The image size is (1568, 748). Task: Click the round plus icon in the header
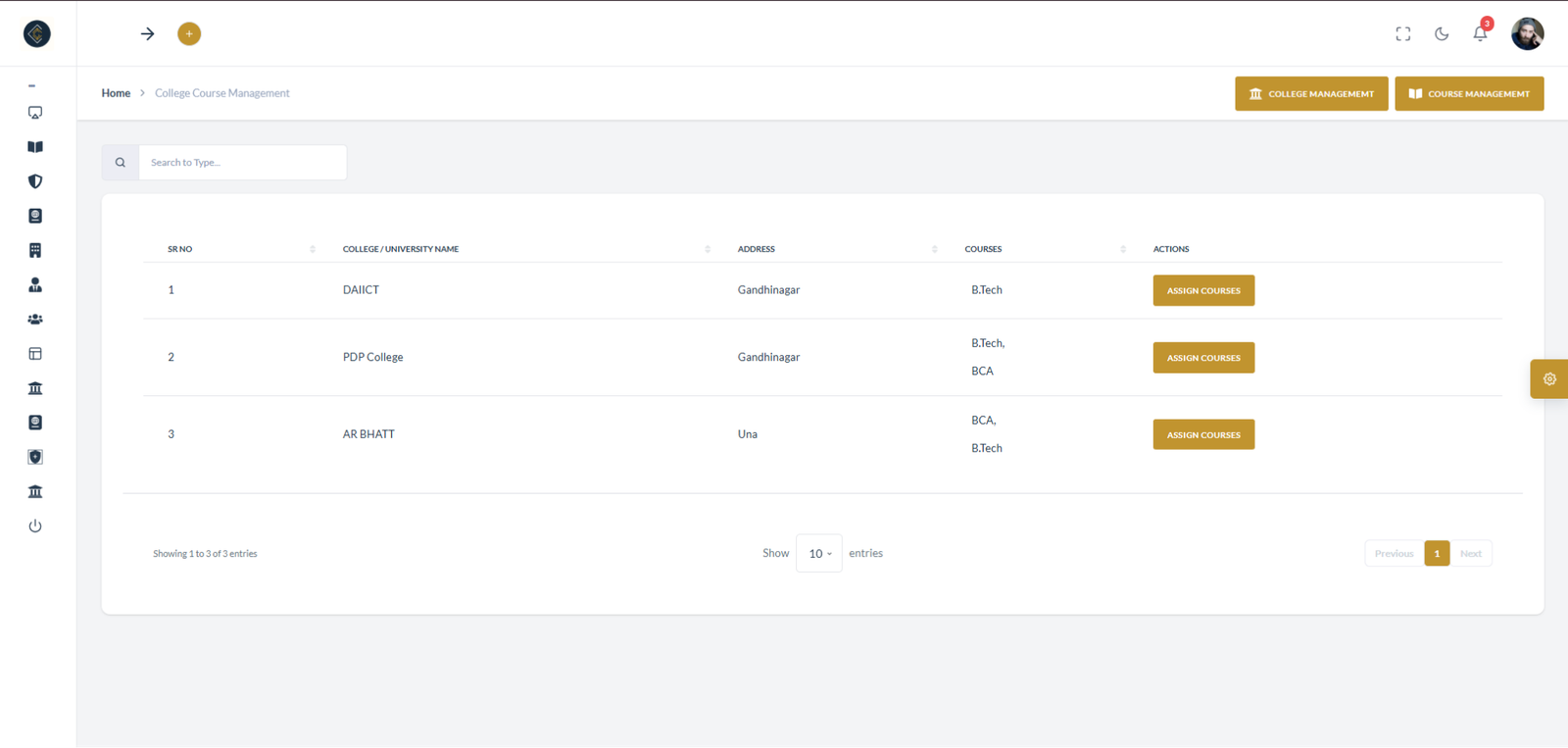[x=189, y=34]
